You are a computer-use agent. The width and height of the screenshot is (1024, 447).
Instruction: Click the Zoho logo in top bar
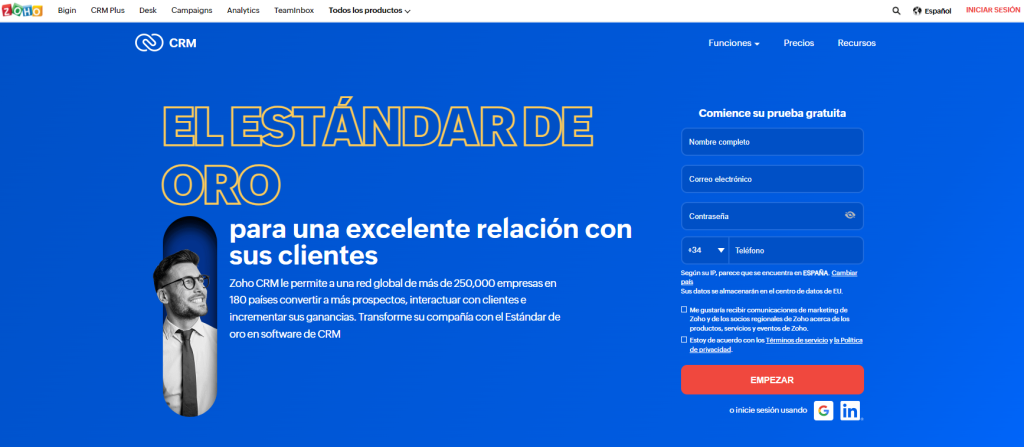pyautogui.click(x=23, y=10)
